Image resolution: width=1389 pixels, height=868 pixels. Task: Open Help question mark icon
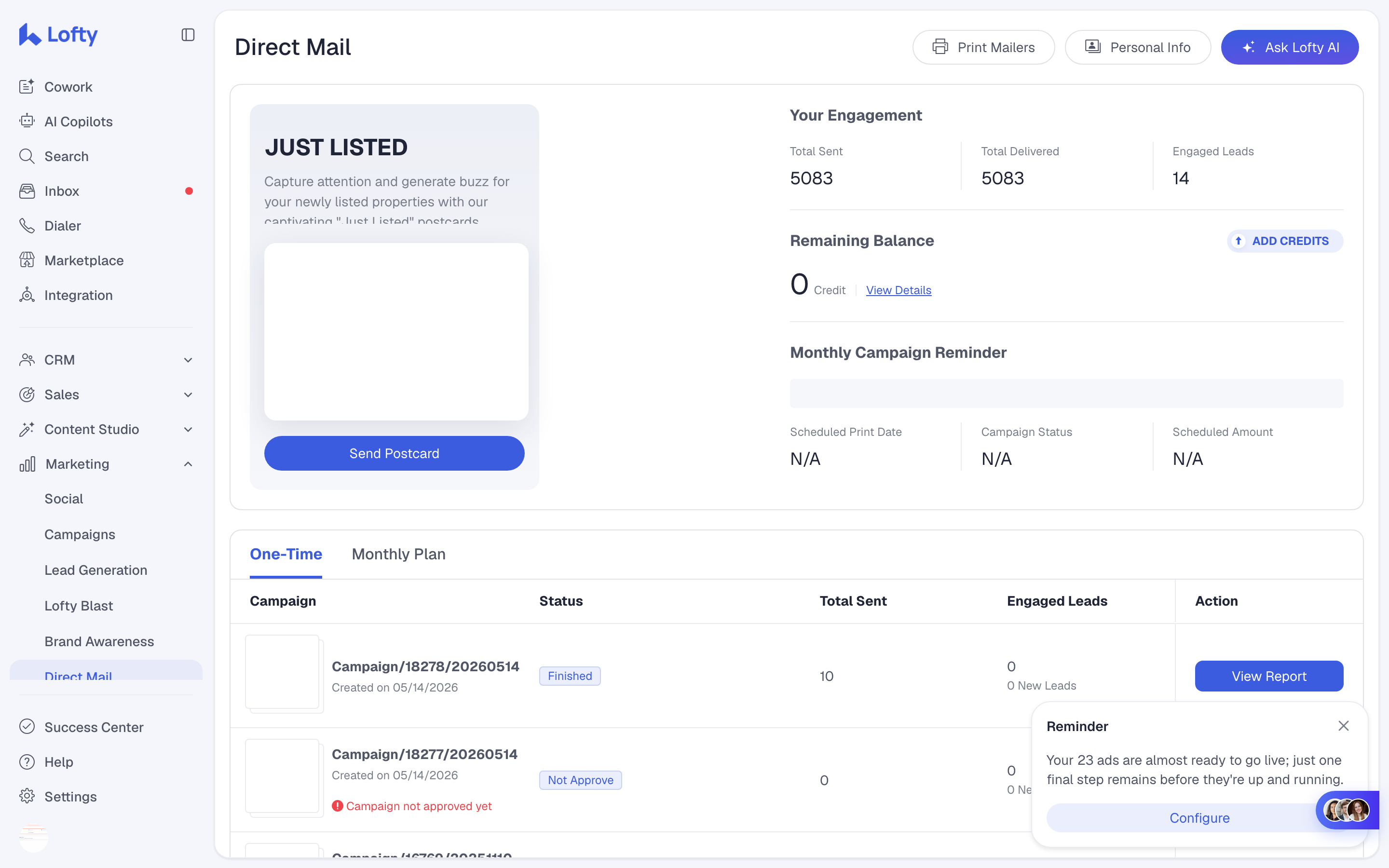[x=27, y=762]
